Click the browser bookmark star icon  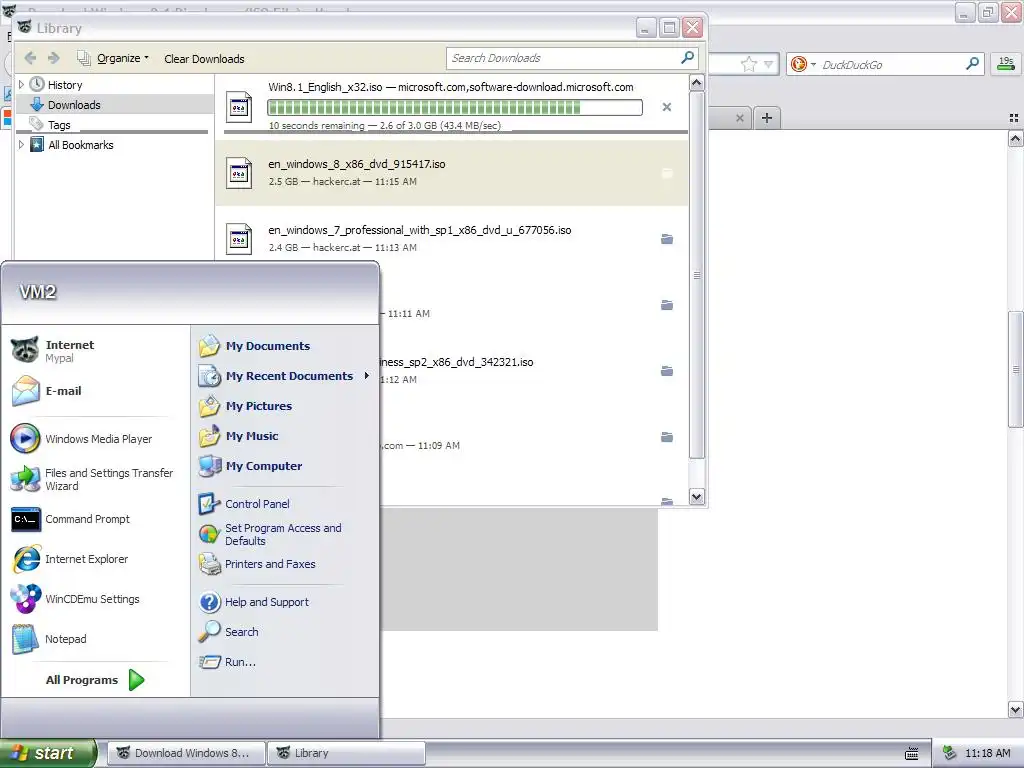tap(748, 64)
